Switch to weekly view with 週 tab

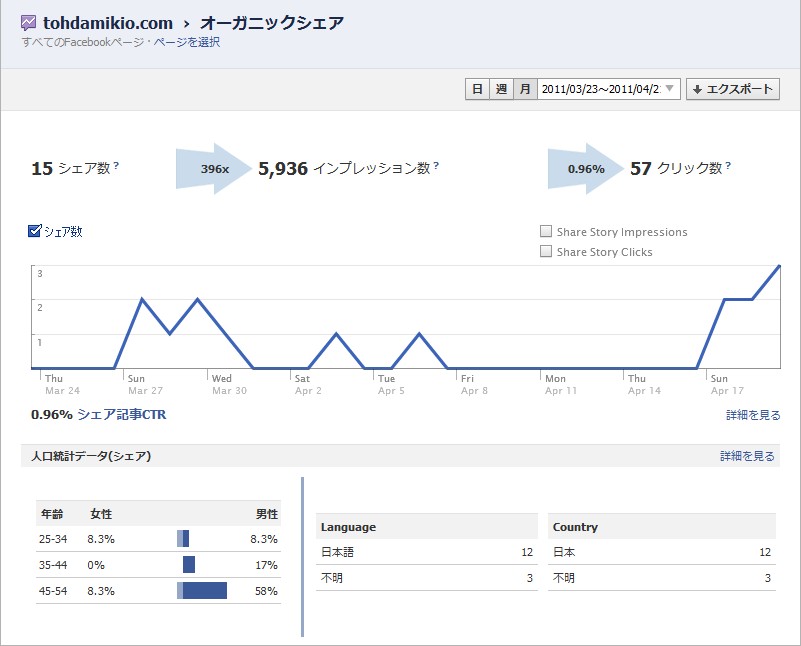click(x=501, y=89)
